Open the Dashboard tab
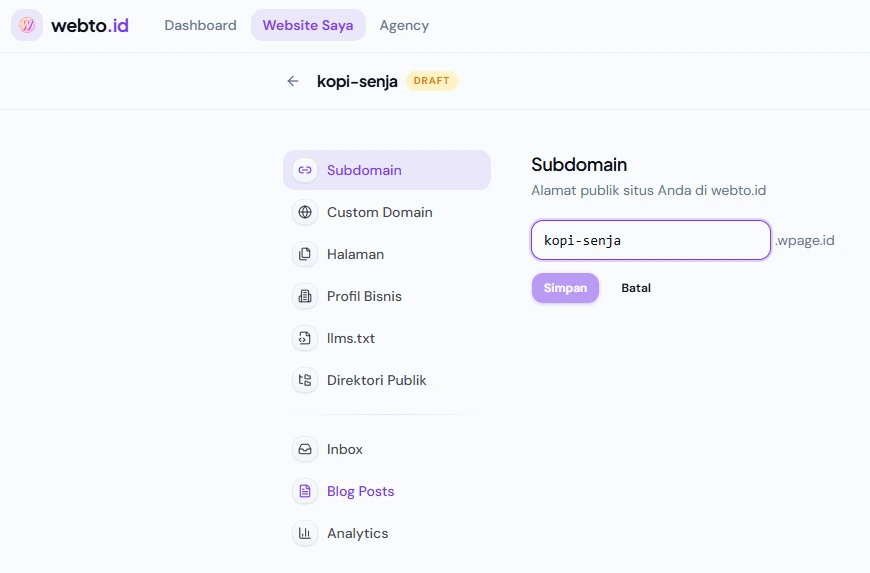The image size is (870, 573). [200, 25]
